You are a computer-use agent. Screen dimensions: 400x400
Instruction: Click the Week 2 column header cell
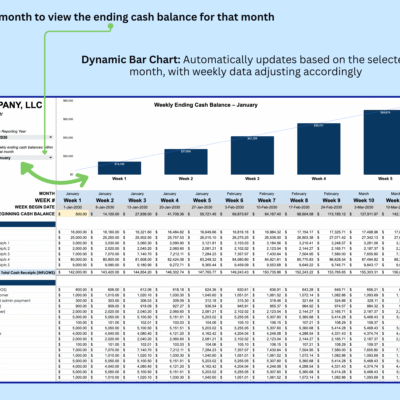tap(105, 200)
